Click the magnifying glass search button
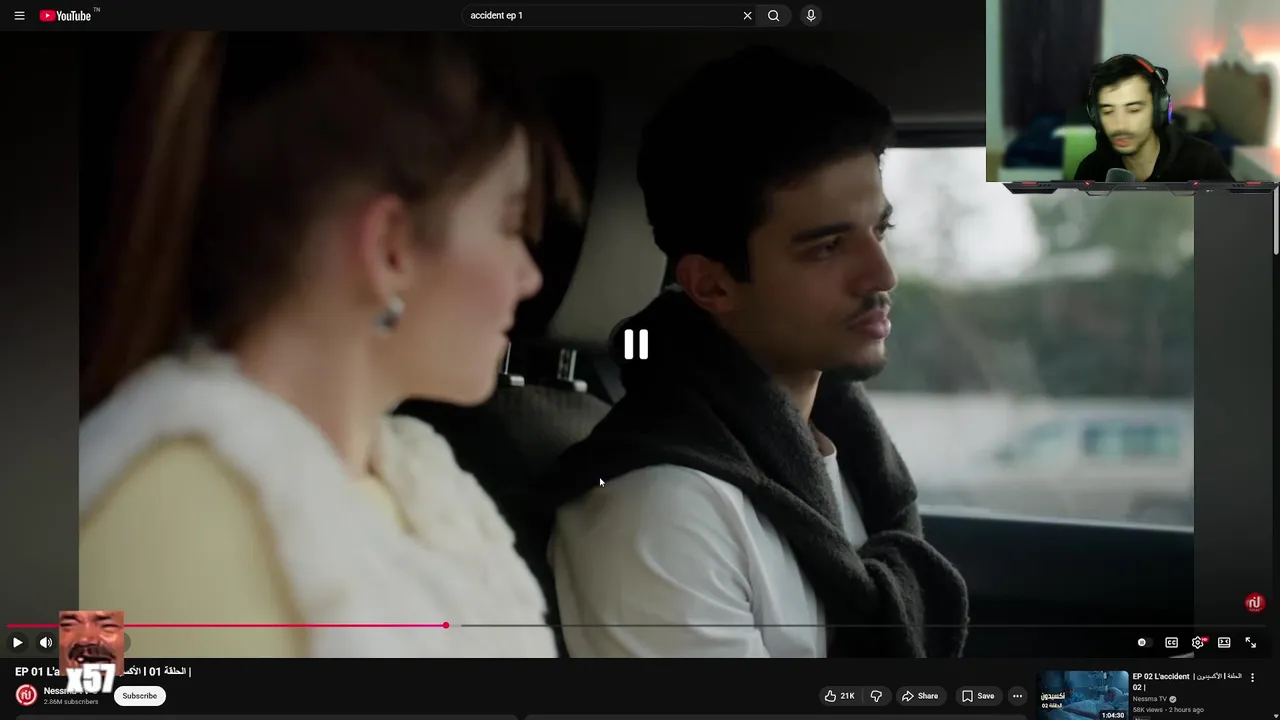This screenshot has height=720, width=1280. point(773,16)
